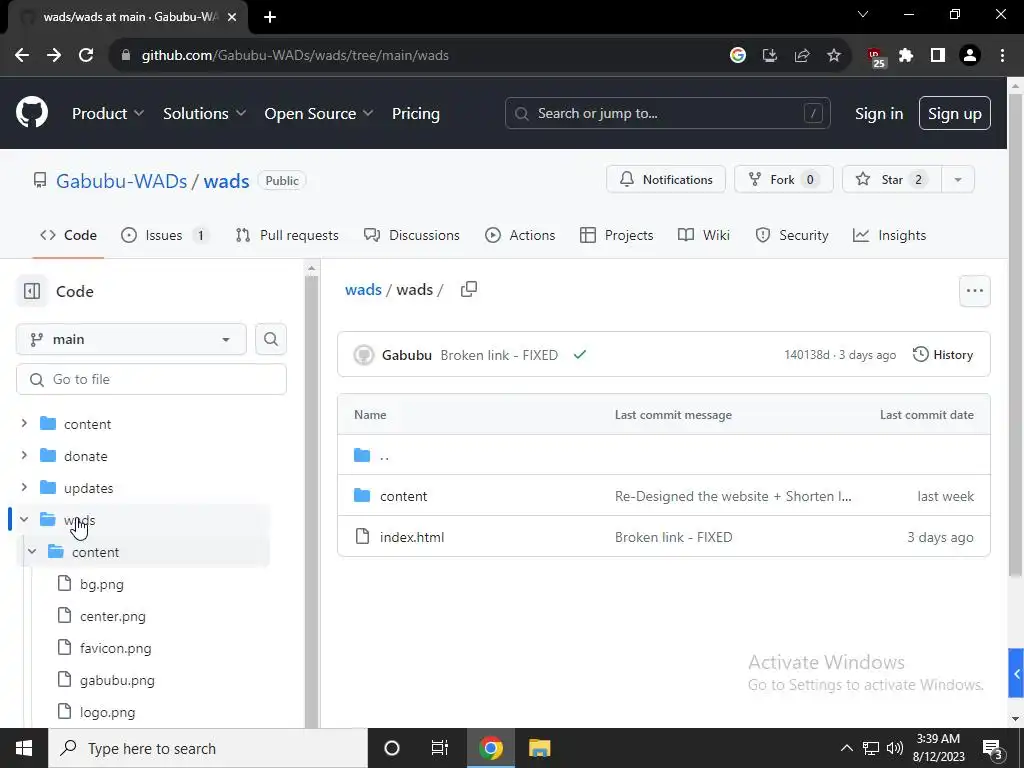Click Gabubu's avatar in the commit bar
Viewport: 1024px width, 768px height.
(x=364, y=355)
